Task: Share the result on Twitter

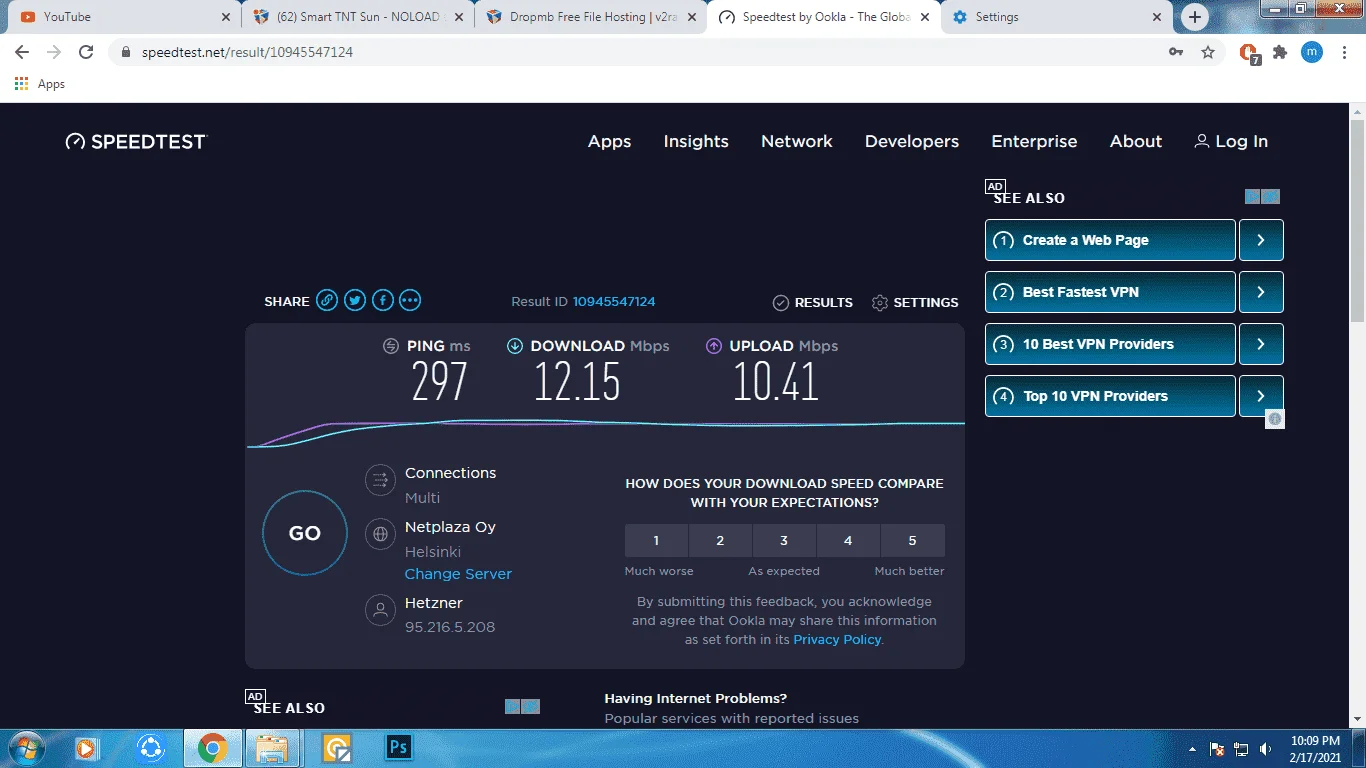Action: (x=355, y=300)
